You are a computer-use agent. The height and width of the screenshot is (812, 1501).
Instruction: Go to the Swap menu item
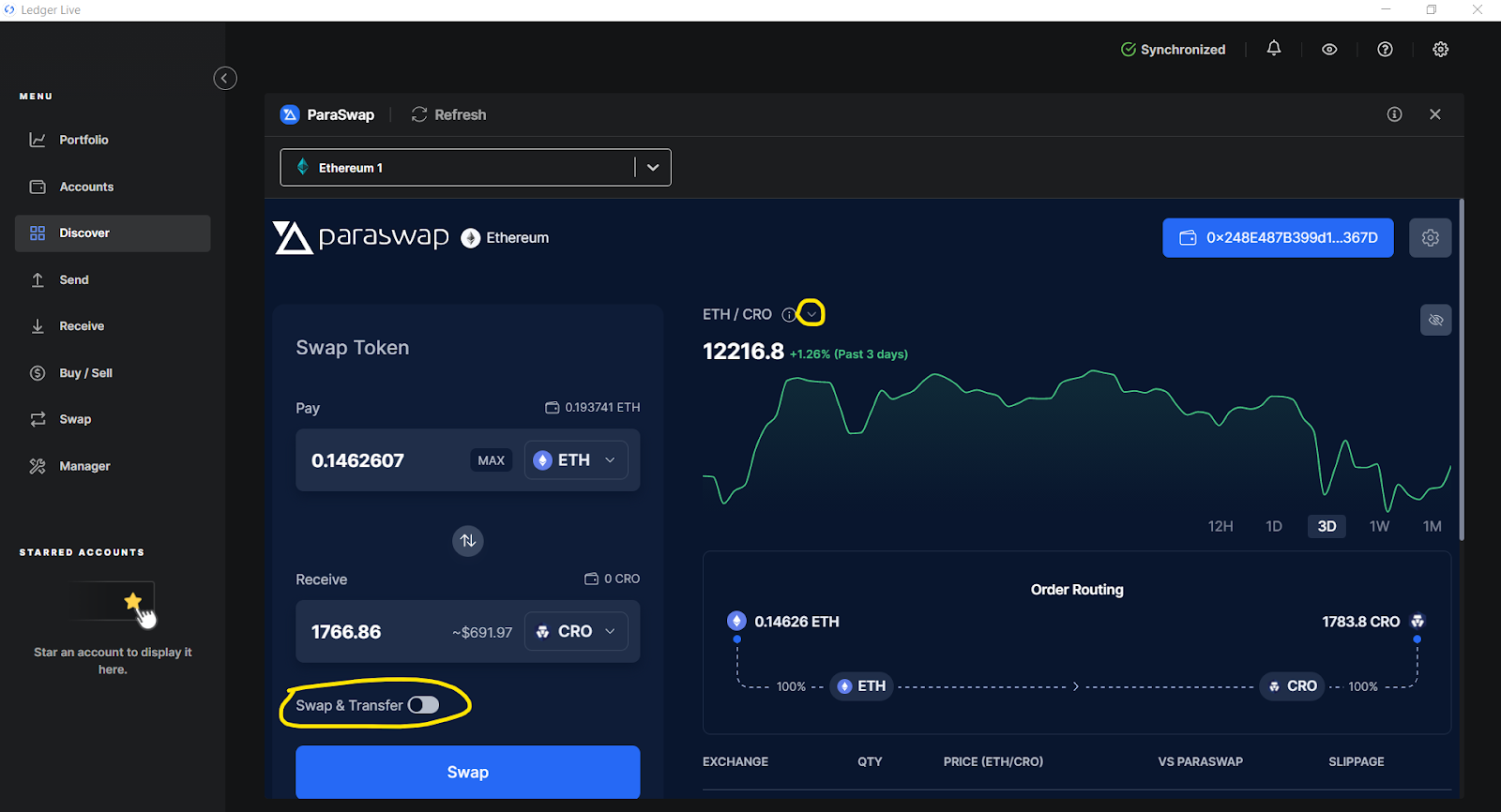pos(113,419)
